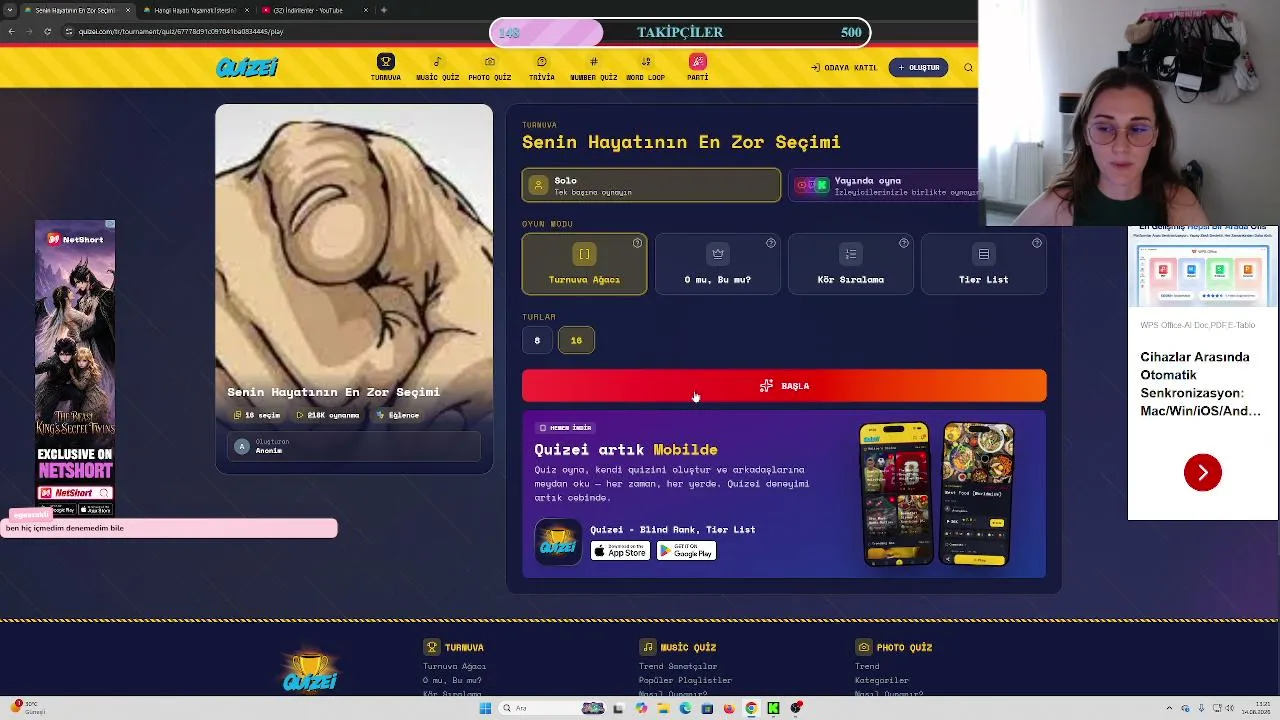Click the taskbar clock and date

point(1256,708)
